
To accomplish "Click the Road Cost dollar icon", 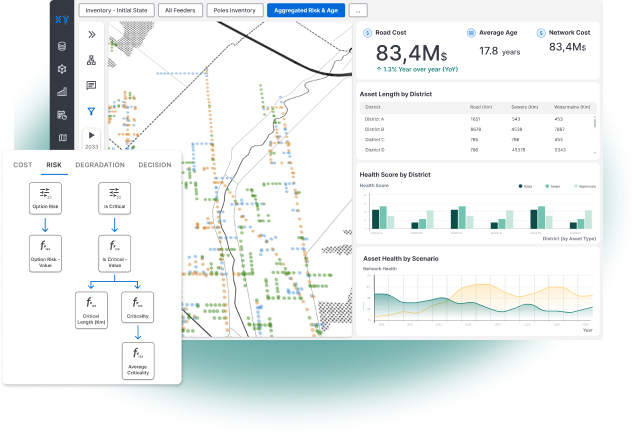I will (x=366, y=33).
